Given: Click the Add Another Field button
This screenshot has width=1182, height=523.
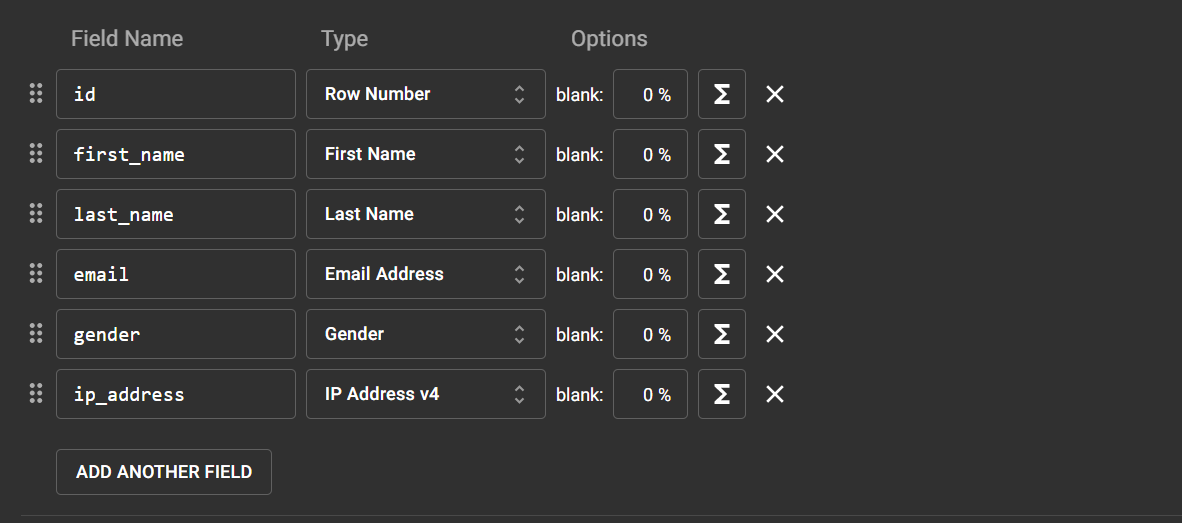Looking at the screenshot, I should point(164,471).
